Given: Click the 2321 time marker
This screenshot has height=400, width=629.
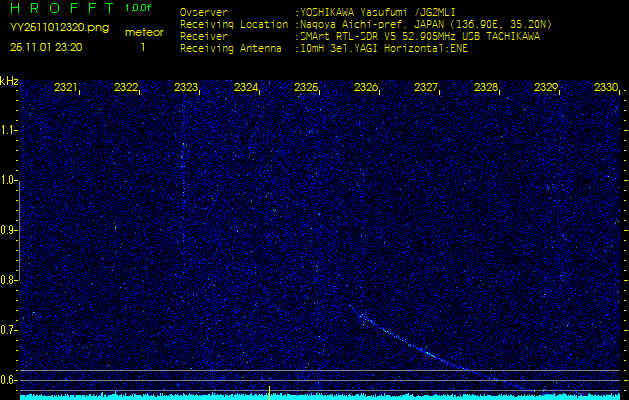Looking at the screenshot, I should [x=66, y=88].
